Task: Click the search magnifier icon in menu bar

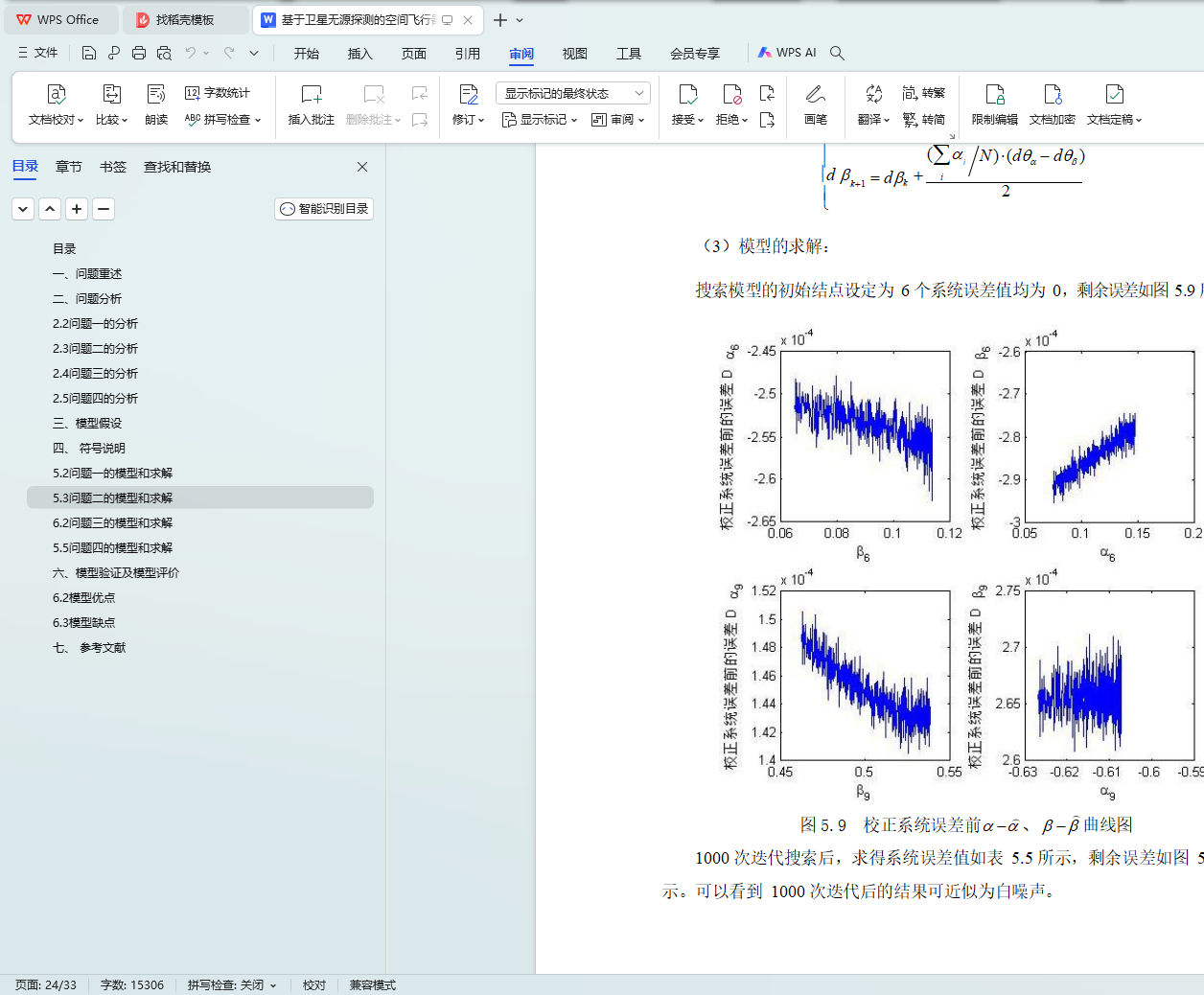Action: click(x=837, y=53)
